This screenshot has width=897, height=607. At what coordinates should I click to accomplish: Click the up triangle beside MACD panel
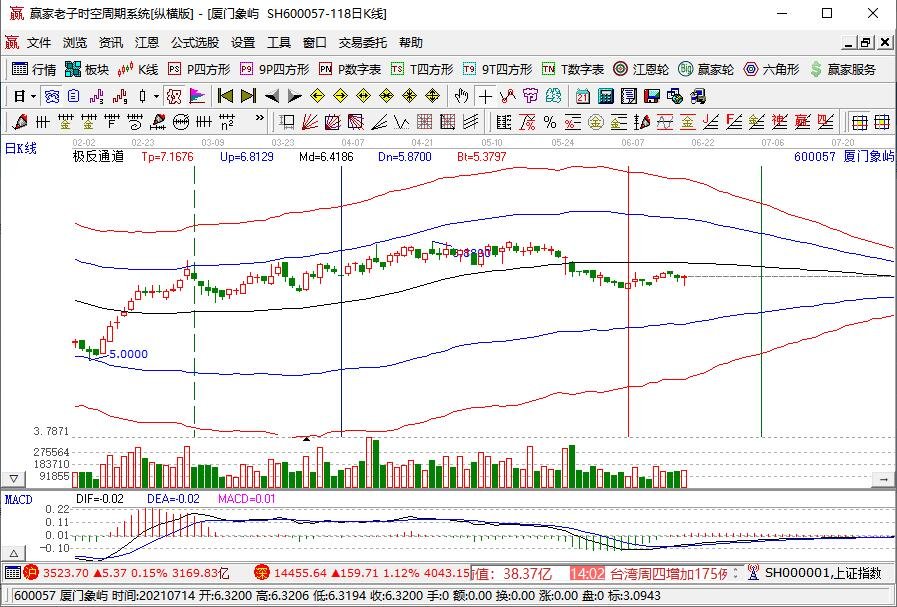14,553
